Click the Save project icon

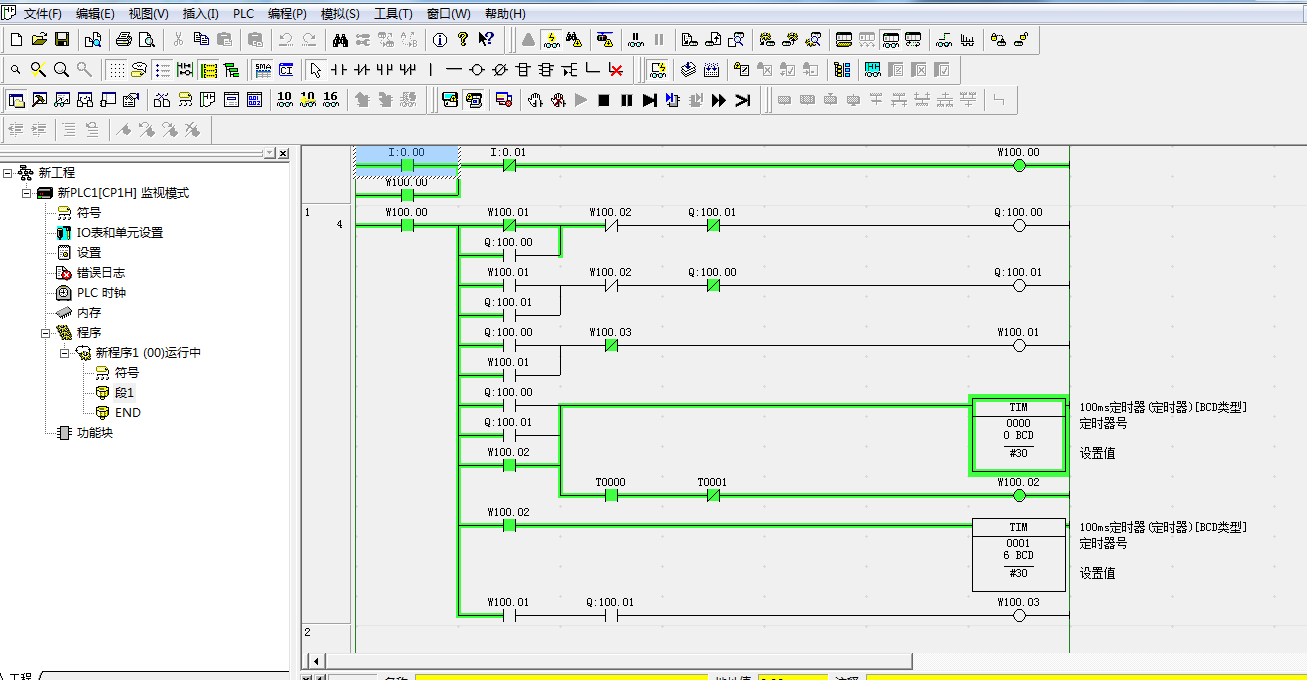(x=62, y=40)
